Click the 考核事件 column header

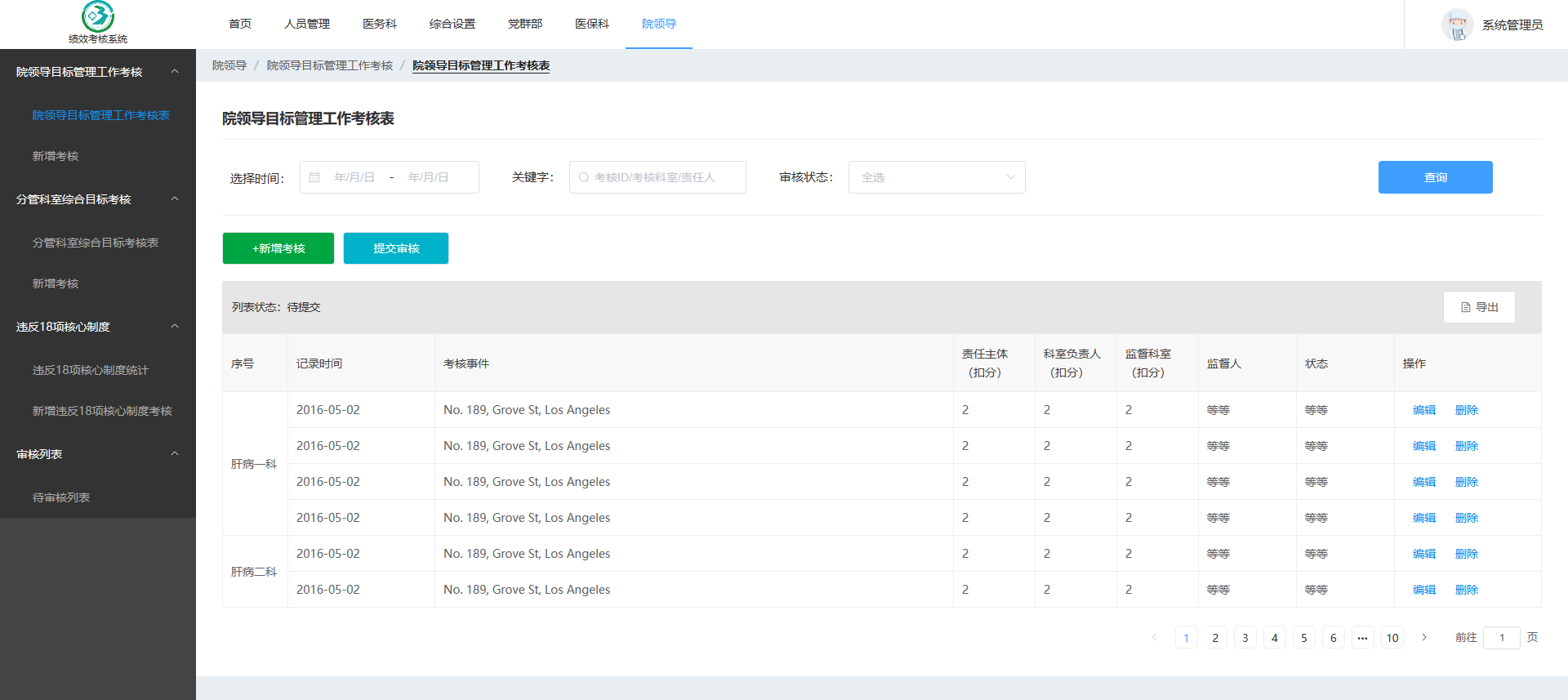694,363
